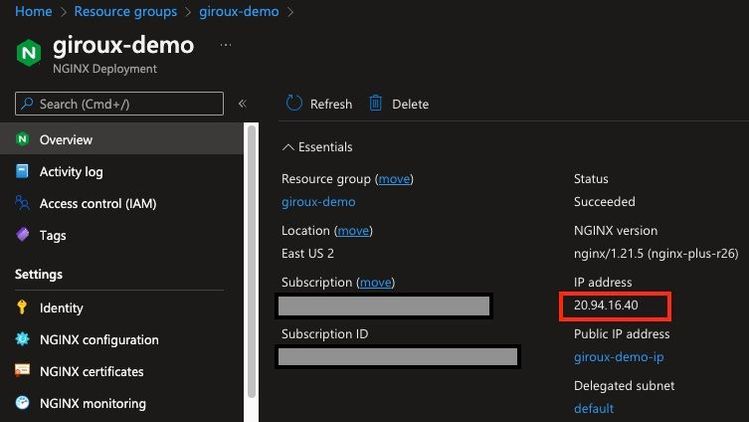Click move link beside Subscription
Screen dimensions: 749x422
(x=375, y=282)
